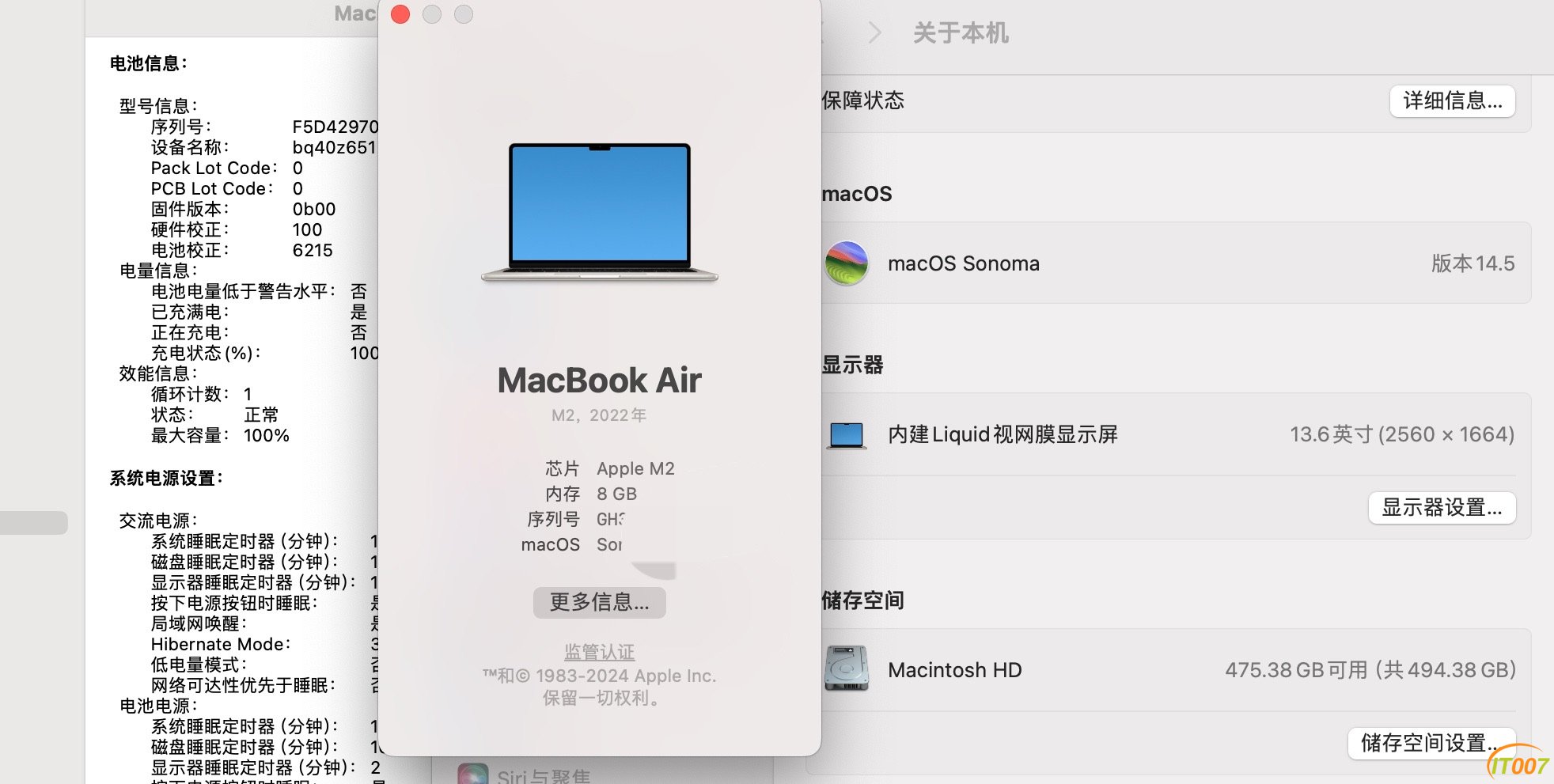The height and width of the screenshot is (784, 1554).
Task: Click the forward chevron beside 关于本机
Action: (x=874, y=32)
